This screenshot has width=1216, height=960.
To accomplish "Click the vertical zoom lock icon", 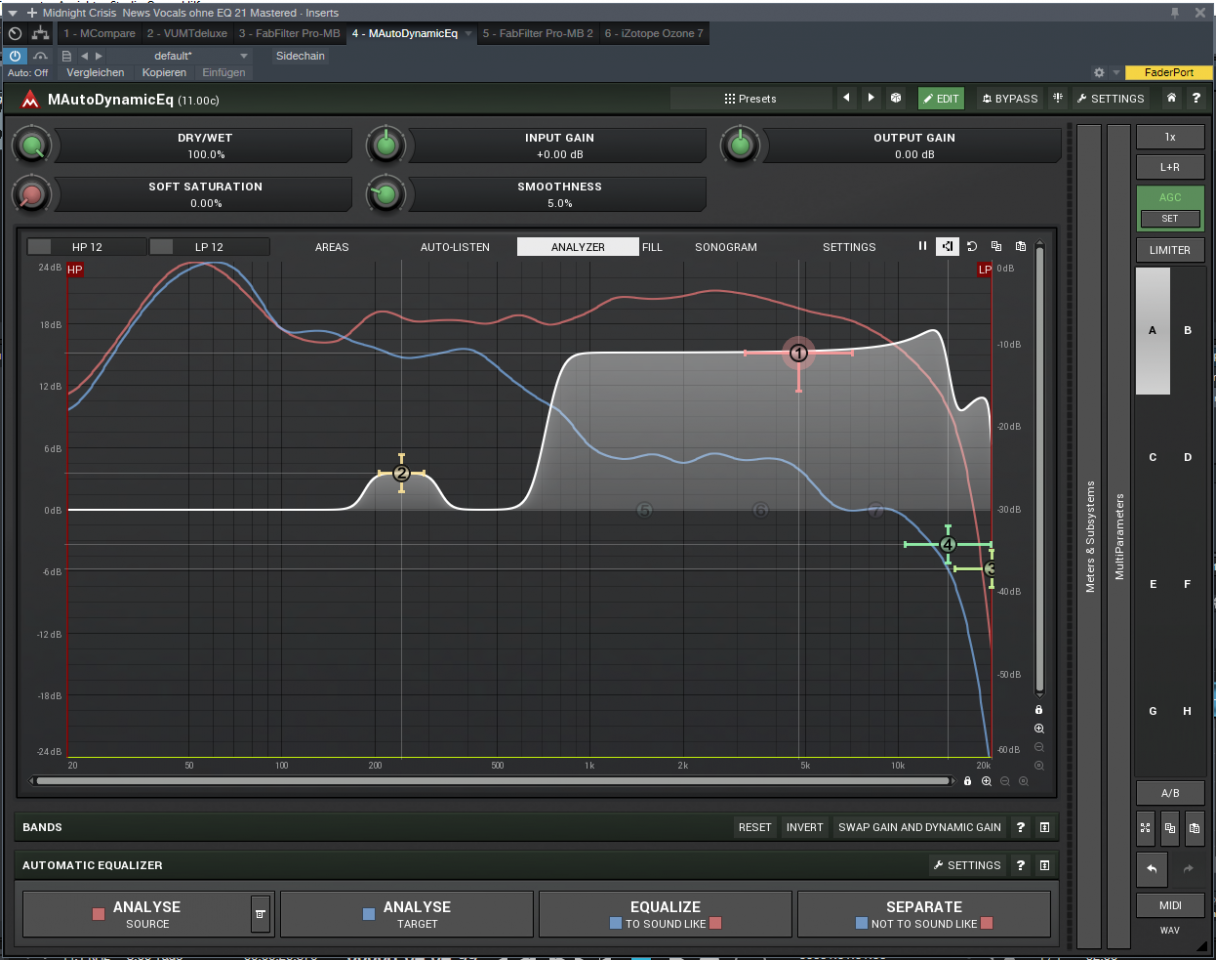I will click(x=1039, y=709).
